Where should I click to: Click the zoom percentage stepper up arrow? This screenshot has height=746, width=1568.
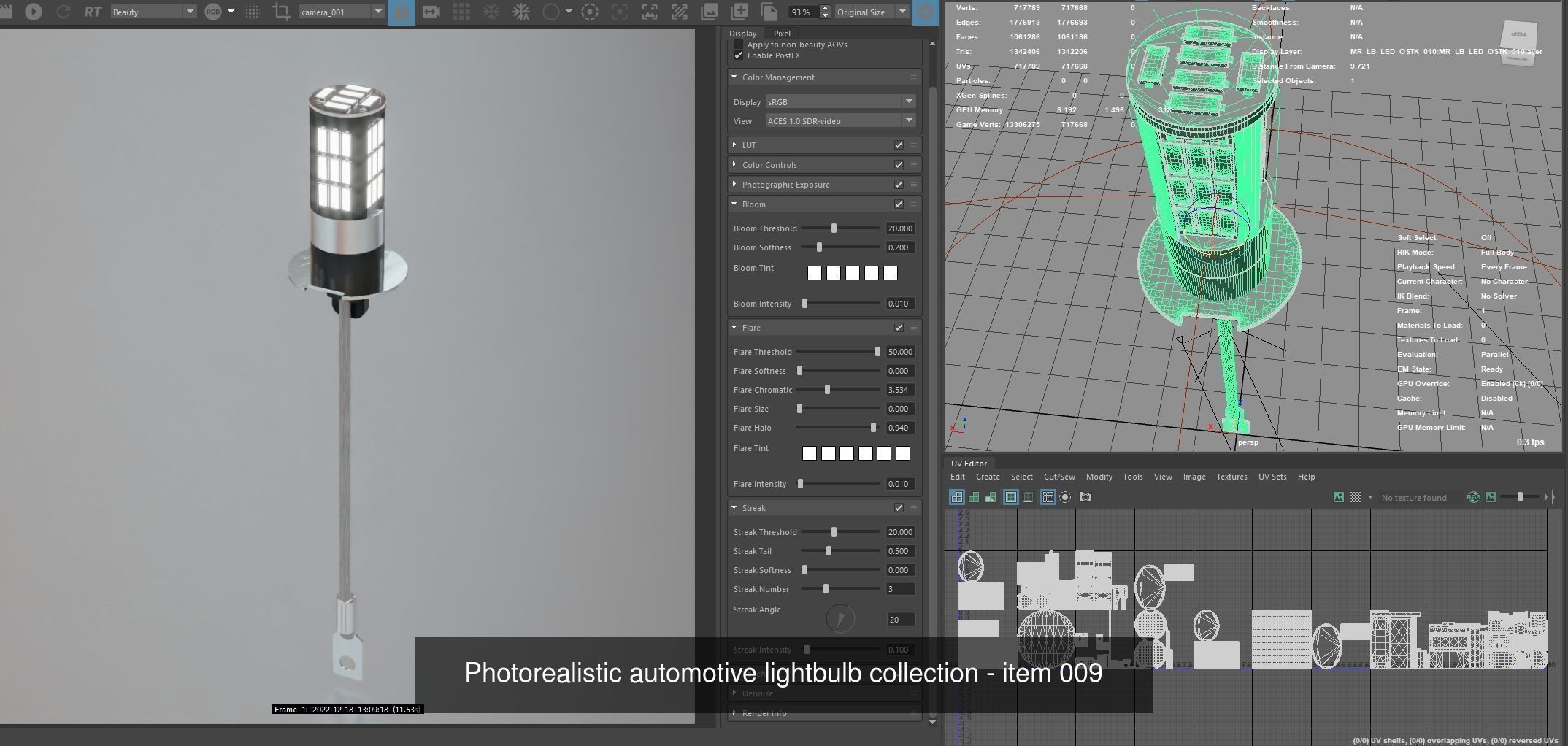pos(825,8)
